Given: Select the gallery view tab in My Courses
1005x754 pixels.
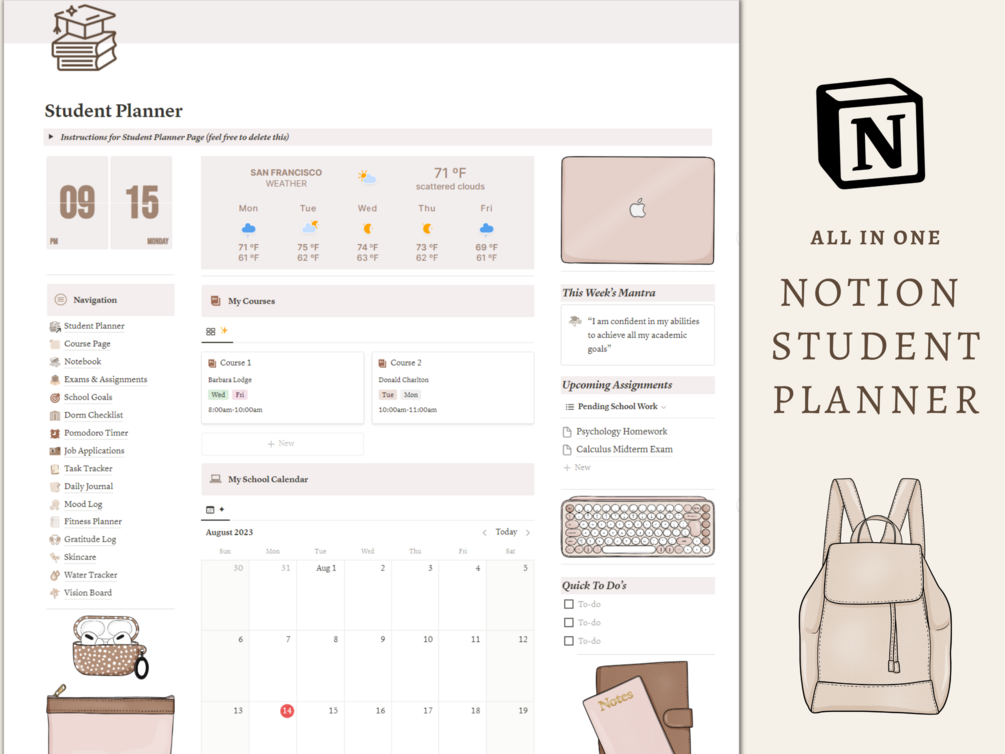Looking at the screenshot, I should pos(217,331).
